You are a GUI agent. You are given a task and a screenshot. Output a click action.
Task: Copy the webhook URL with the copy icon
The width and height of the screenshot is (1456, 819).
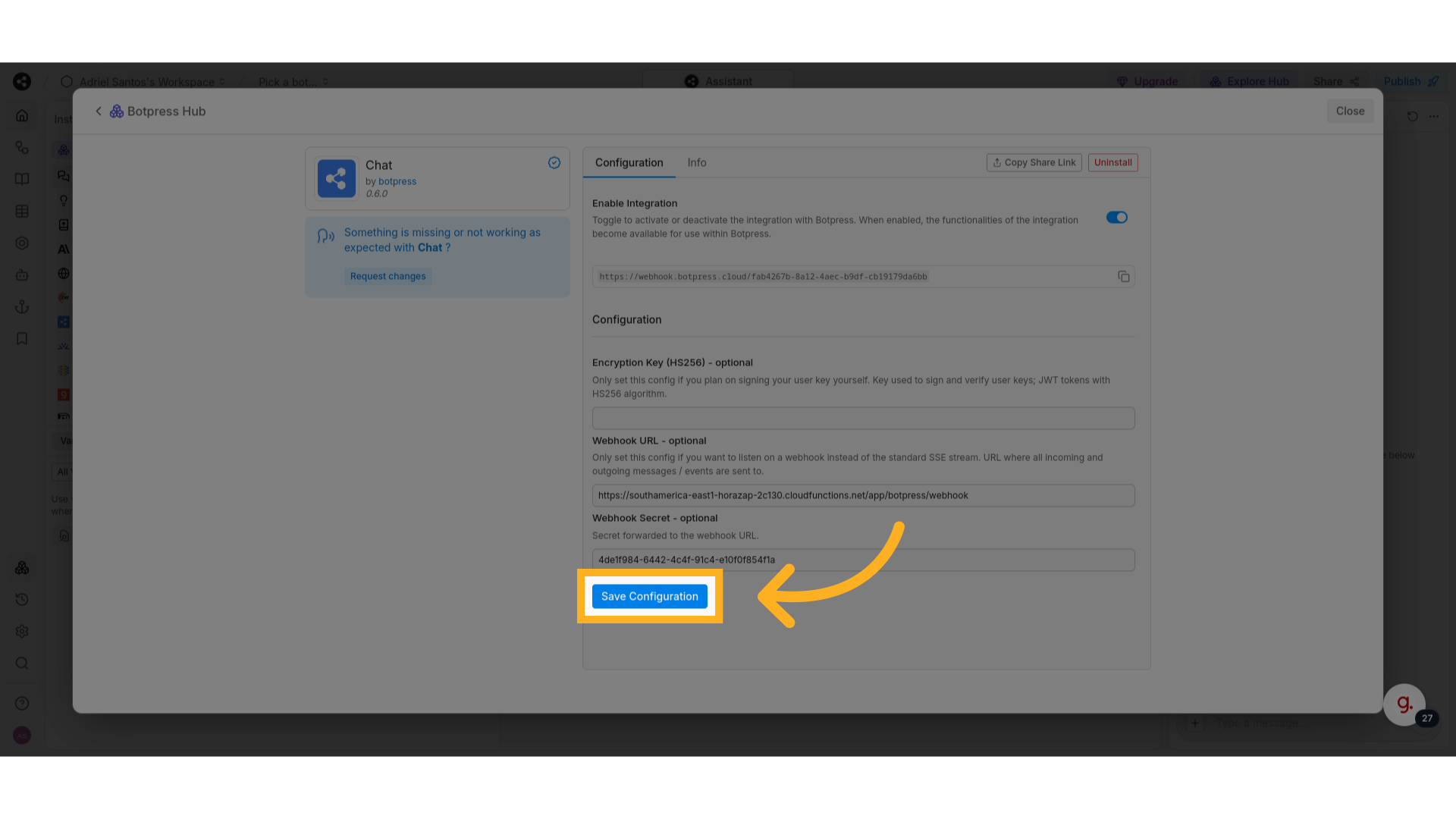click(1123, 277)
